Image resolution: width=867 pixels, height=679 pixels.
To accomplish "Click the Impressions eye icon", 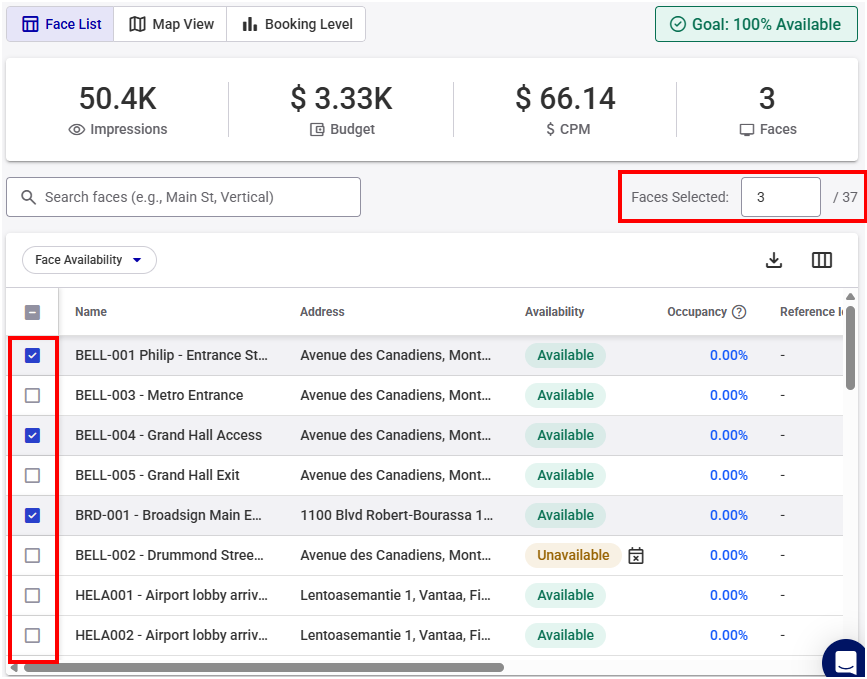I will [77, 130].
